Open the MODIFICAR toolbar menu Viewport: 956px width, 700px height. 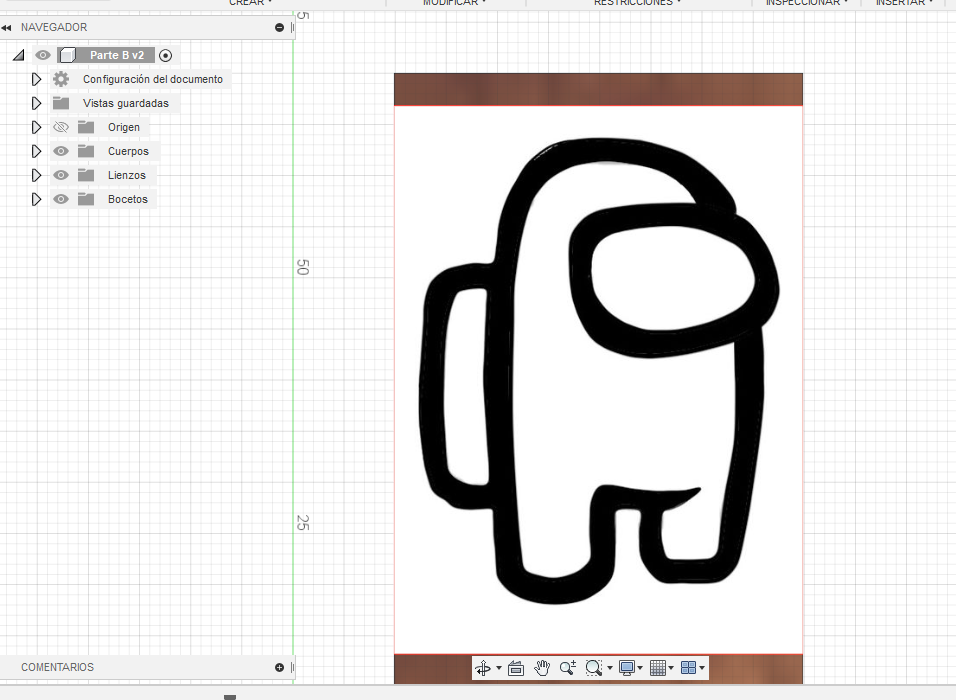tap(454, 2)
